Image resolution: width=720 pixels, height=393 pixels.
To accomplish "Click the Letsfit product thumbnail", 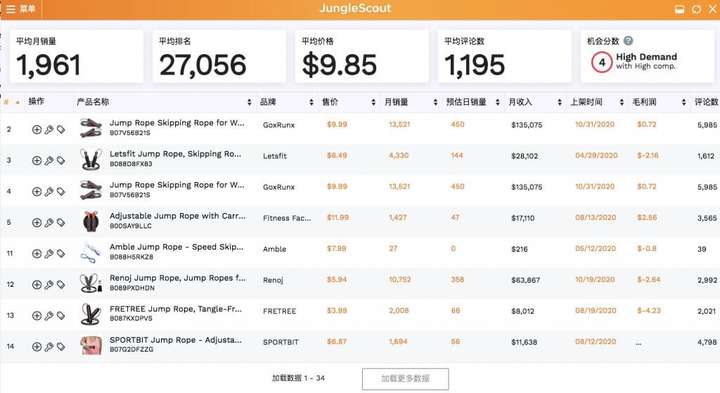I will [x=91, y=159].
